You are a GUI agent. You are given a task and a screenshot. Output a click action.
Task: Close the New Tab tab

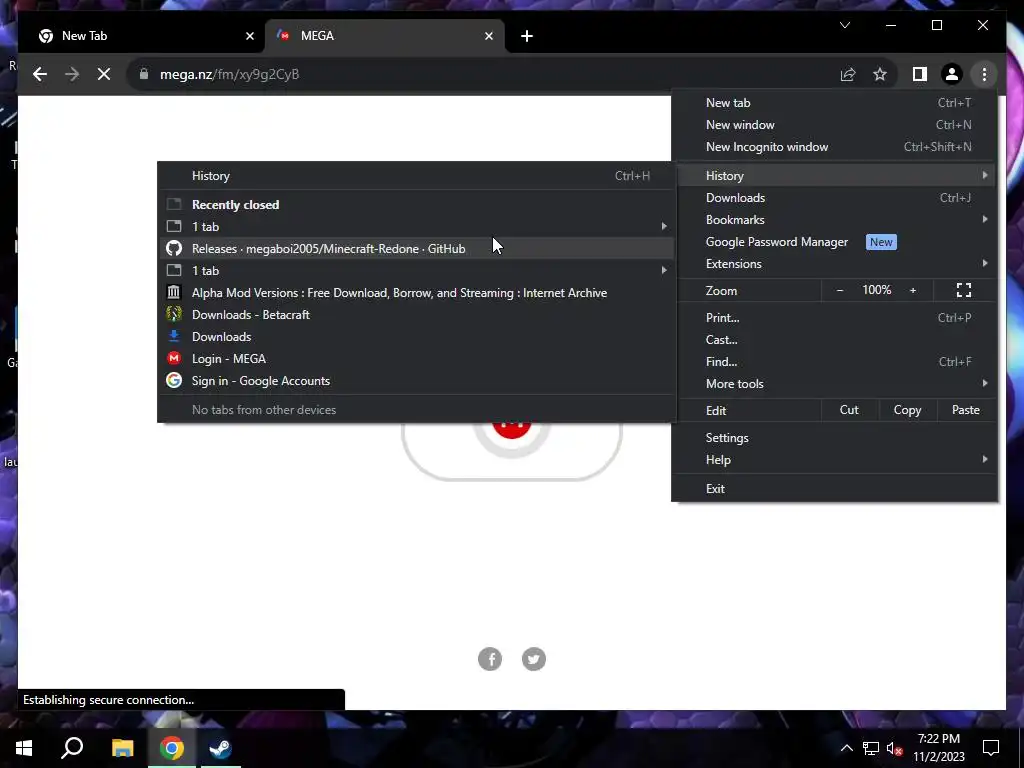pyautogui.click(x=249, y=36)
